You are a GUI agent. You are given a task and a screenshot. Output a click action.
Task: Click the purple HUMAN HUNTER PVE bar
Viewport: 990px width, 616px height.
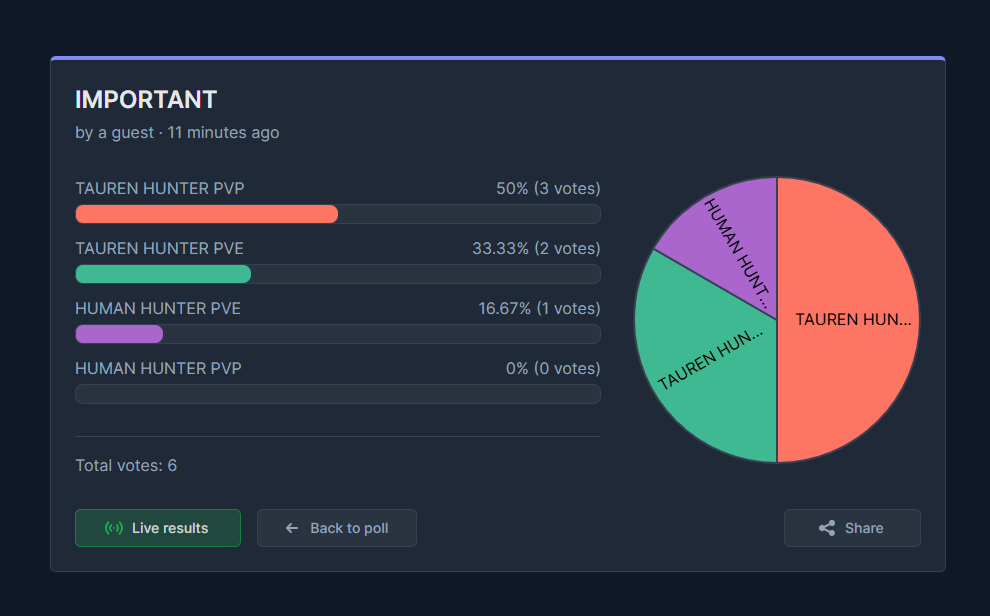point(119,334)
